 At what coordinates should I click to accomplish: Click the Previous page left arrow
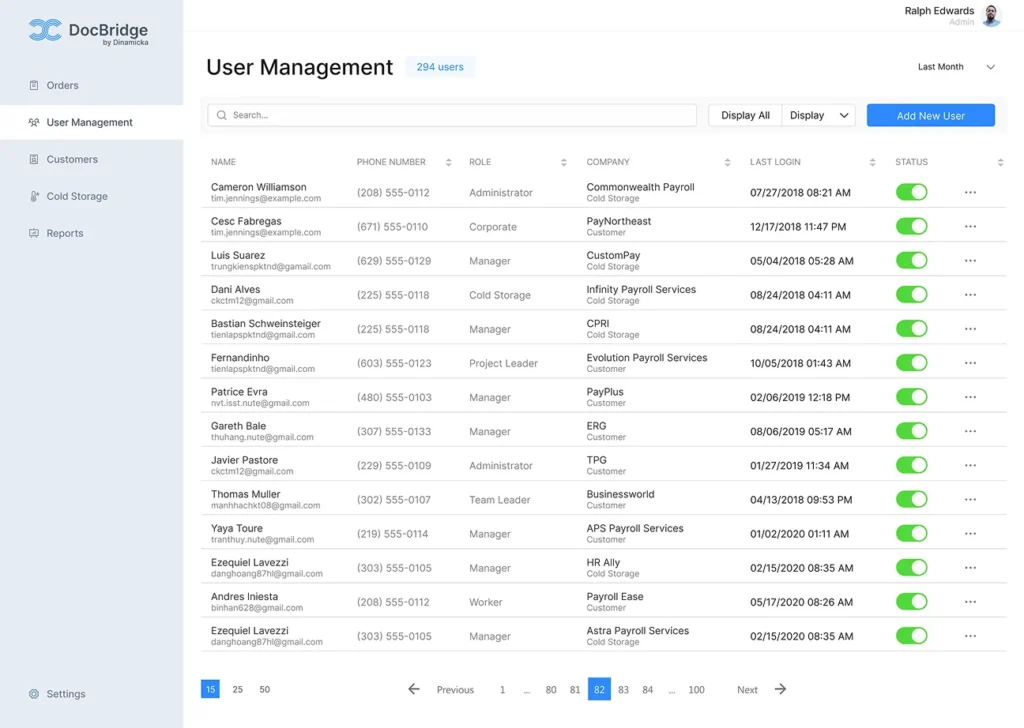[x=413, y=689]
